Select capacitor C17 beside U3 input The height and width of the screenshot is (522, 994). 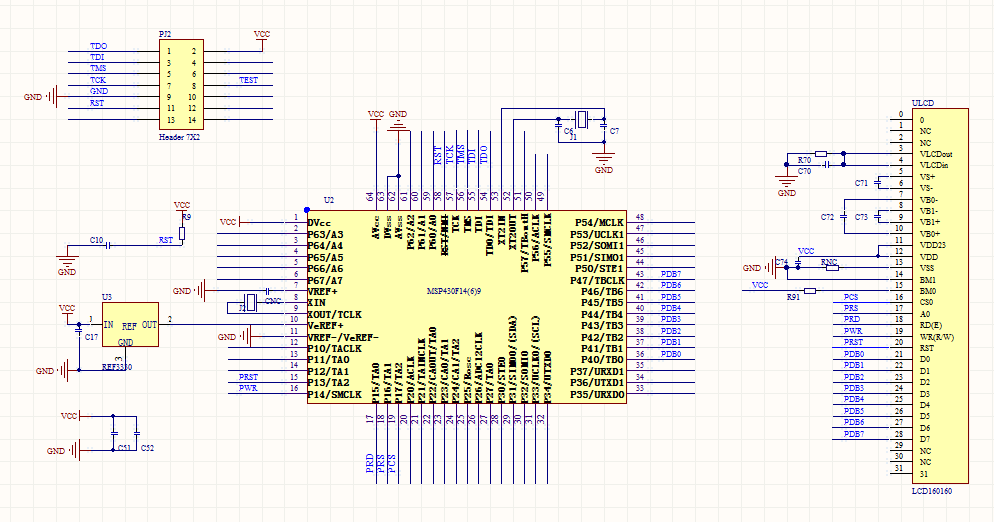pos(79,332)
